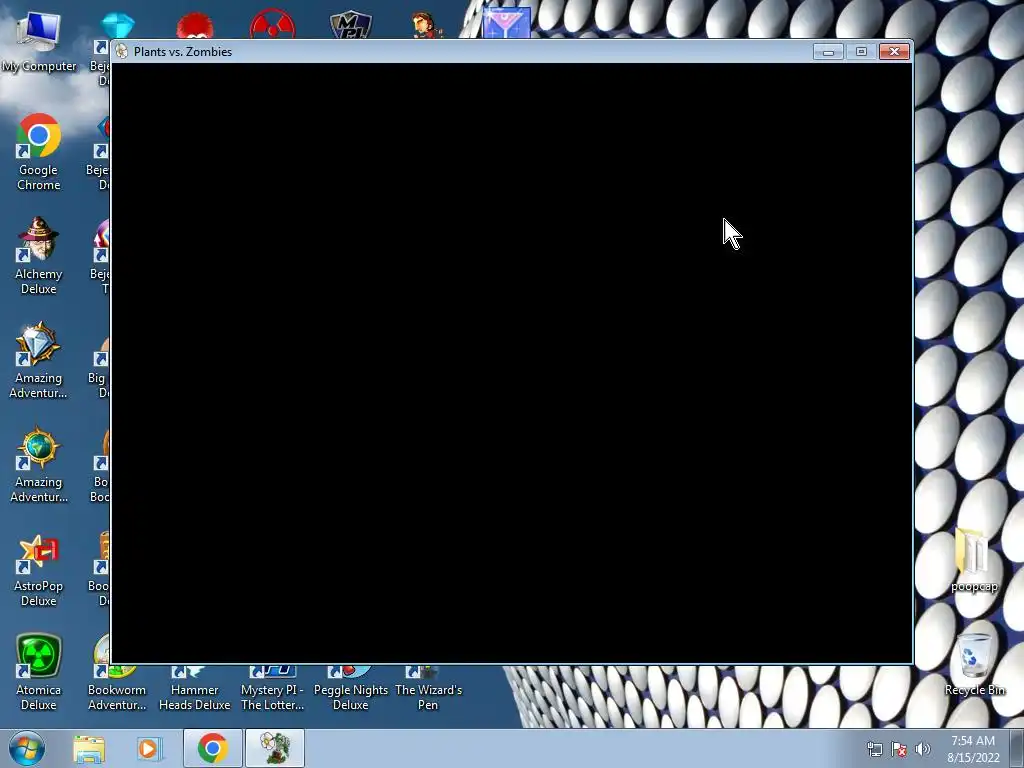1024x768 pixels.
Task: Select the MPL shield icon at the desktop top
Action: 351,25
